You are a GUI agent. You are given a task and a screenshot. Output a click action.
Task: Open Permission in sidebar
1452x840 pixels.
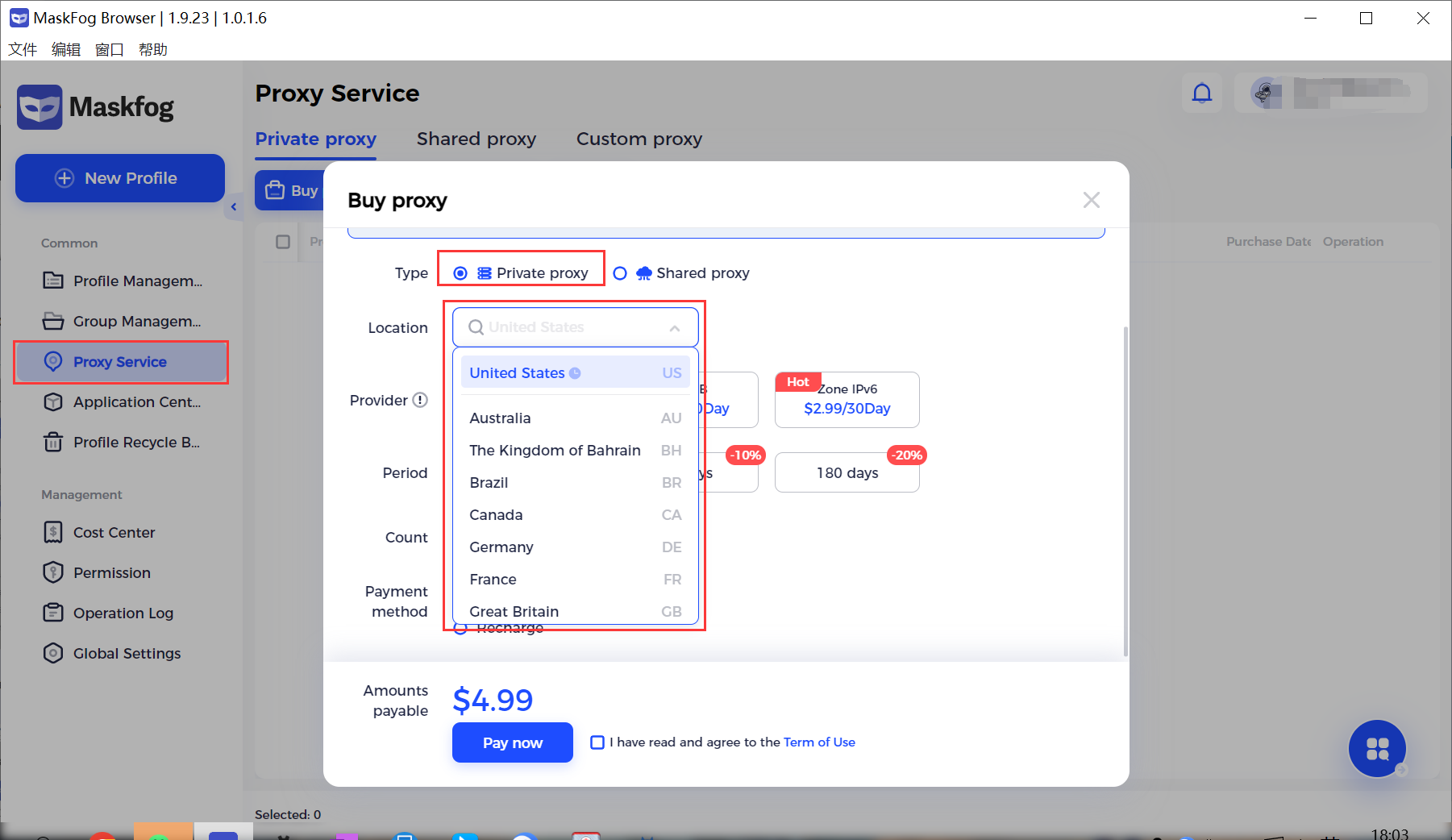(x=122, y=572)
